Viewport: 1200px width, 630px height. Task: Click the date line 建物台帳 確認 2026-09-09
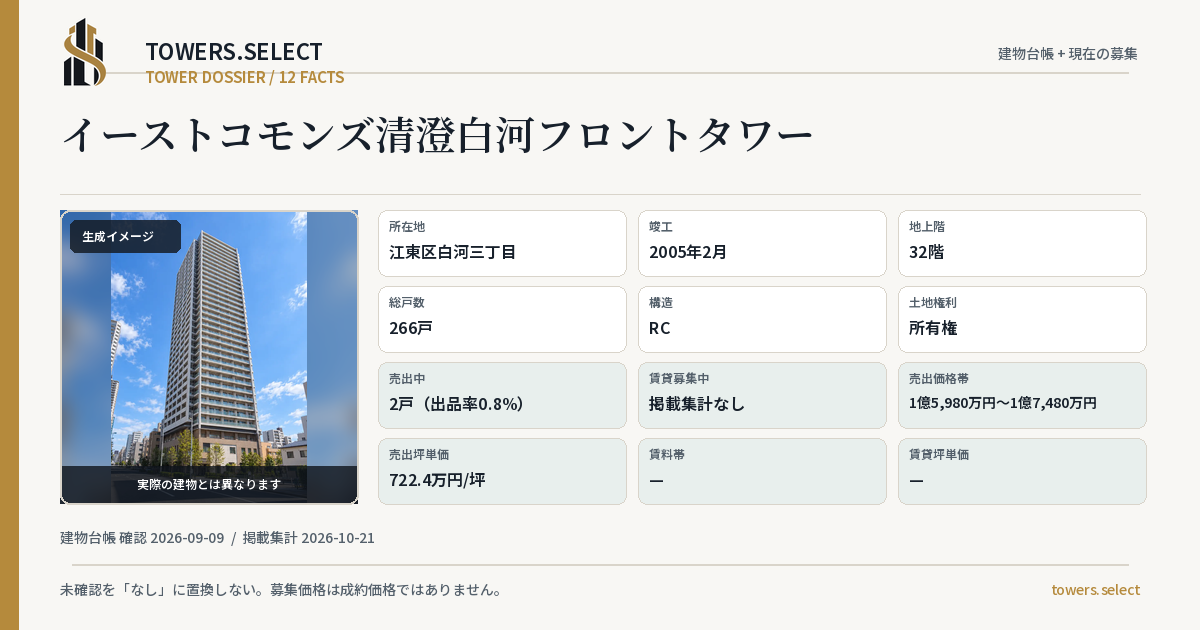(x=142, y=538)
